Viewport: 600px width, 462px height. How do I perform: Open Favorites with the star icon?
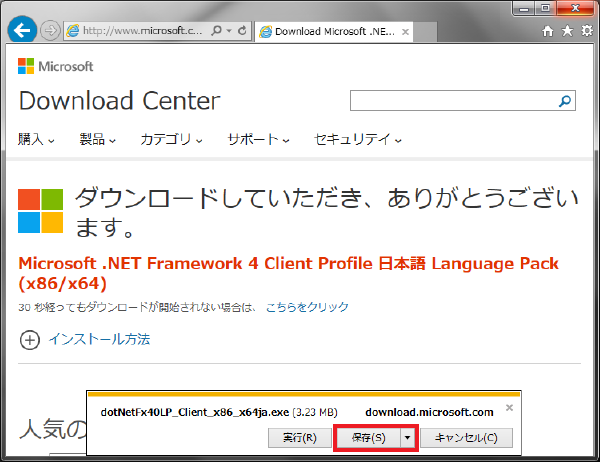(567, 31)
